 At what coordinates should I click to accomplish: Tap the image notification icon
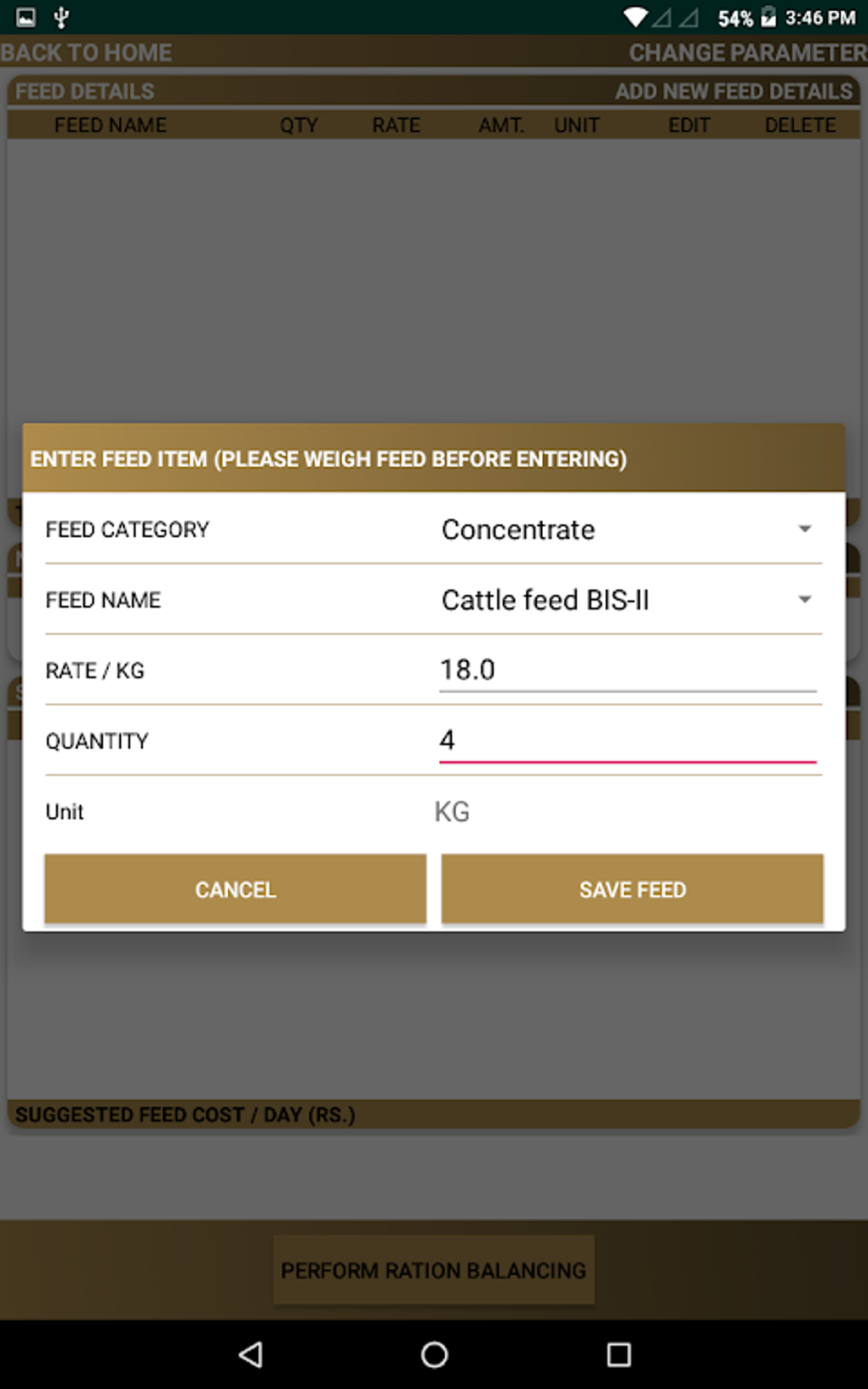click(26, 17)
